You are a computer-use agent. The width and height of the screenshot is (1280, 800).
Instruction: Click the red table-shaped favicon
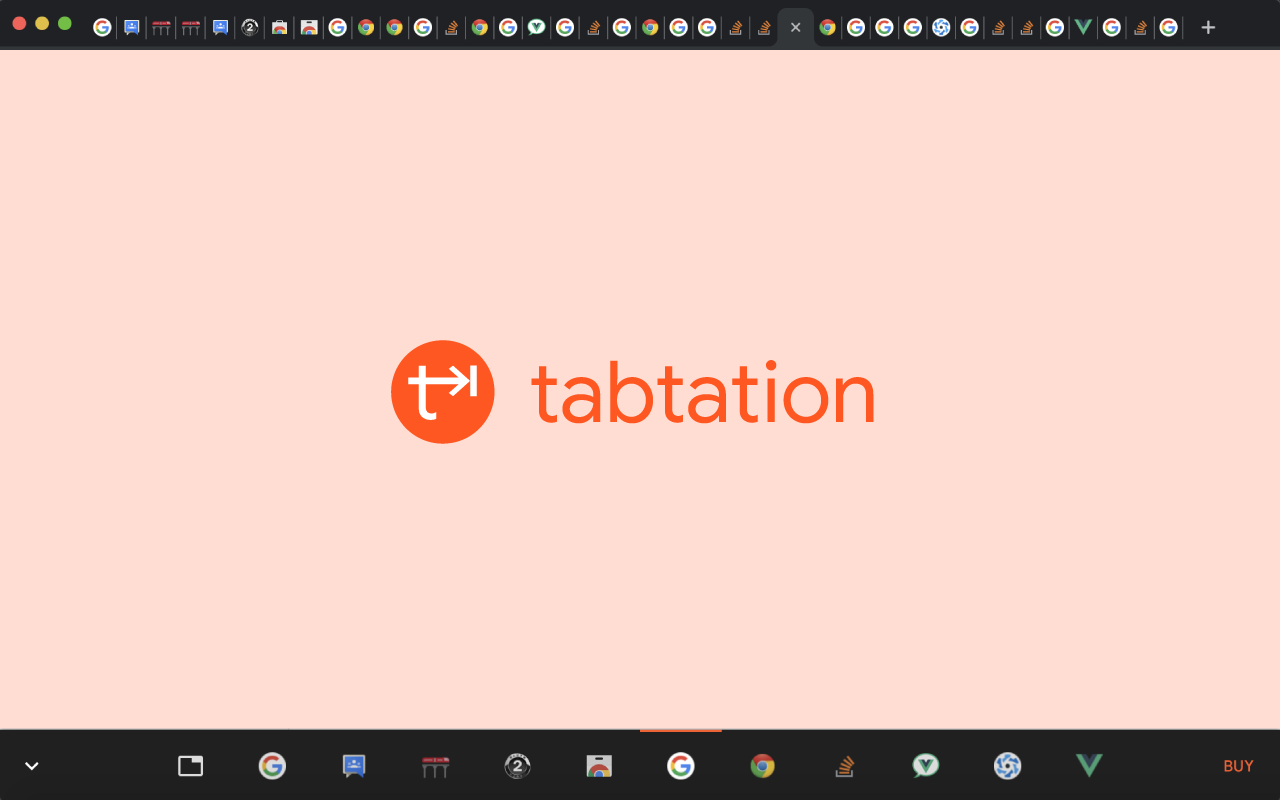(x=435, y=766)
